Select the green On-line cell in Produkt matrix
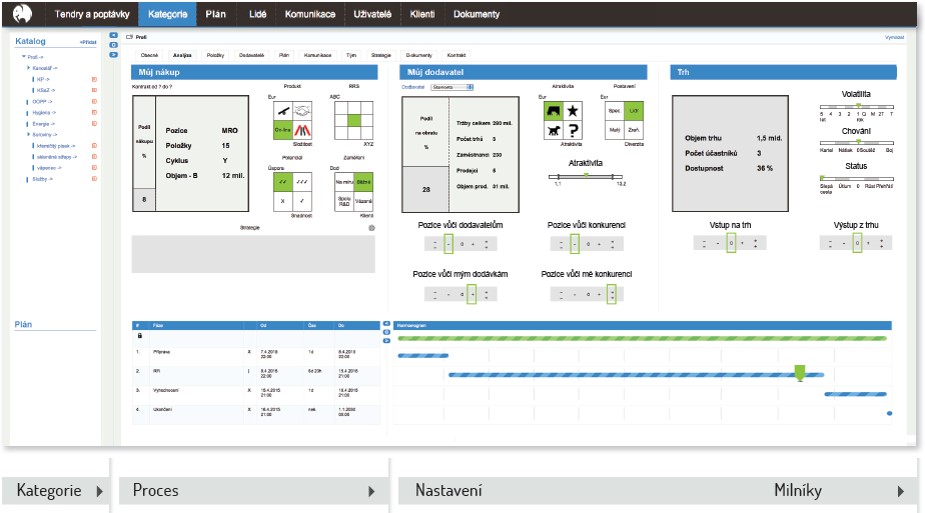This screenshot has height=513, width=925. 283,130
